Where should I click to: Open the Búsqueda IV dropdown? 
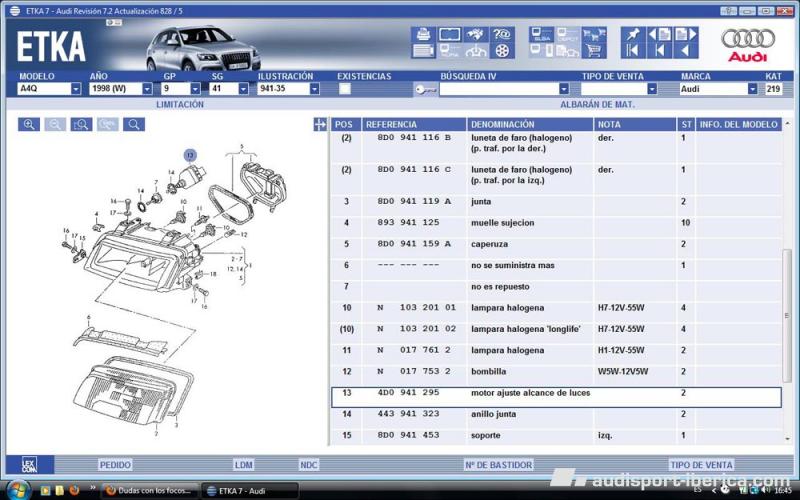[x=564, y=89]
